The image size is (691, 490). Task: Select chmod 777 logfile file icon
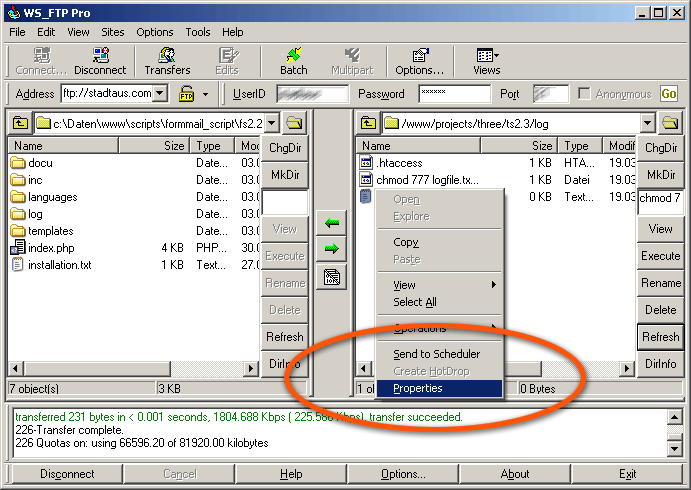point(366,180)
